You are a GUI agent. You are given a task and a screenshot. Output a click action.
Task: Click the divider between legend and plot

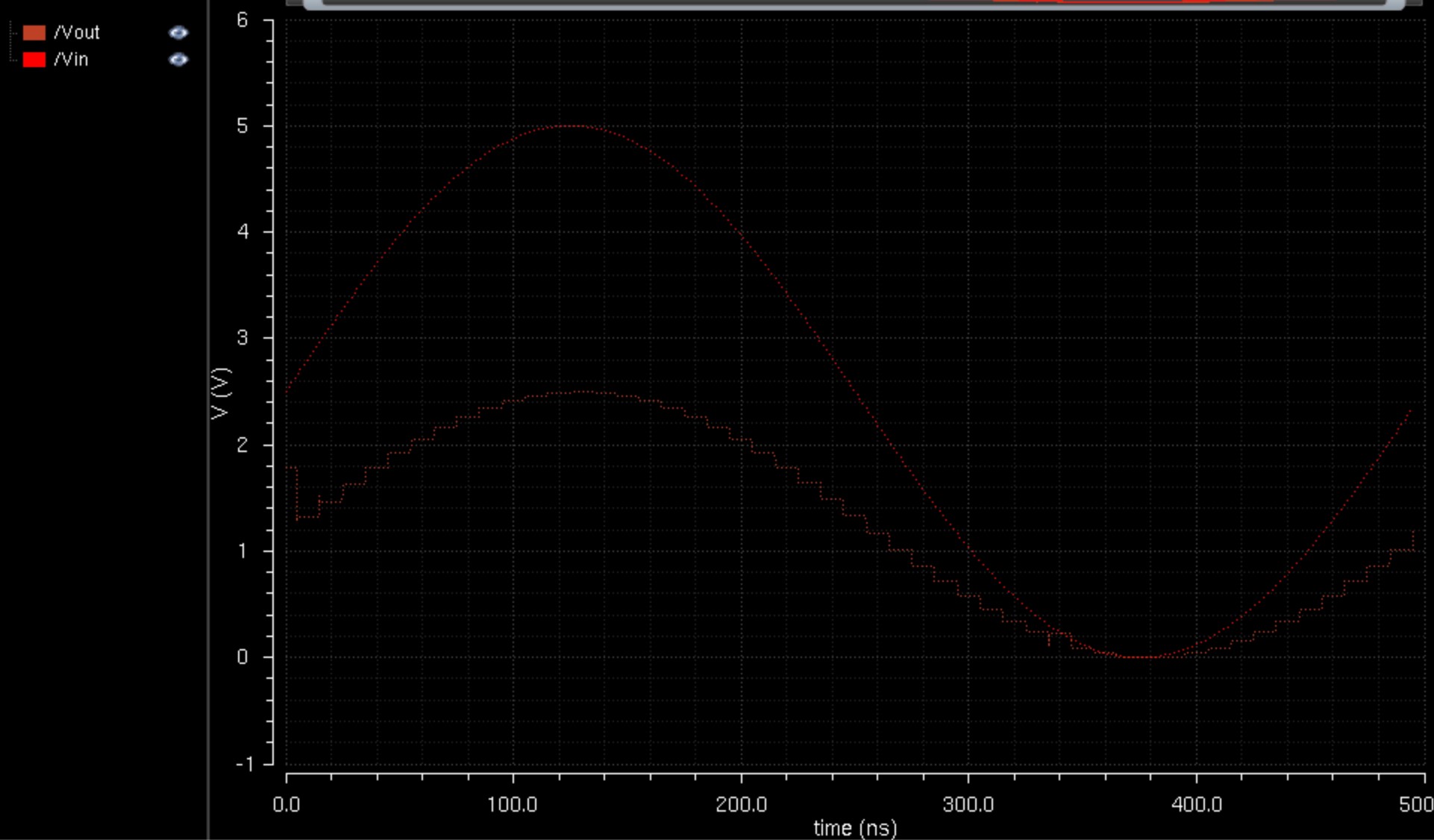[x=208, y=418]
